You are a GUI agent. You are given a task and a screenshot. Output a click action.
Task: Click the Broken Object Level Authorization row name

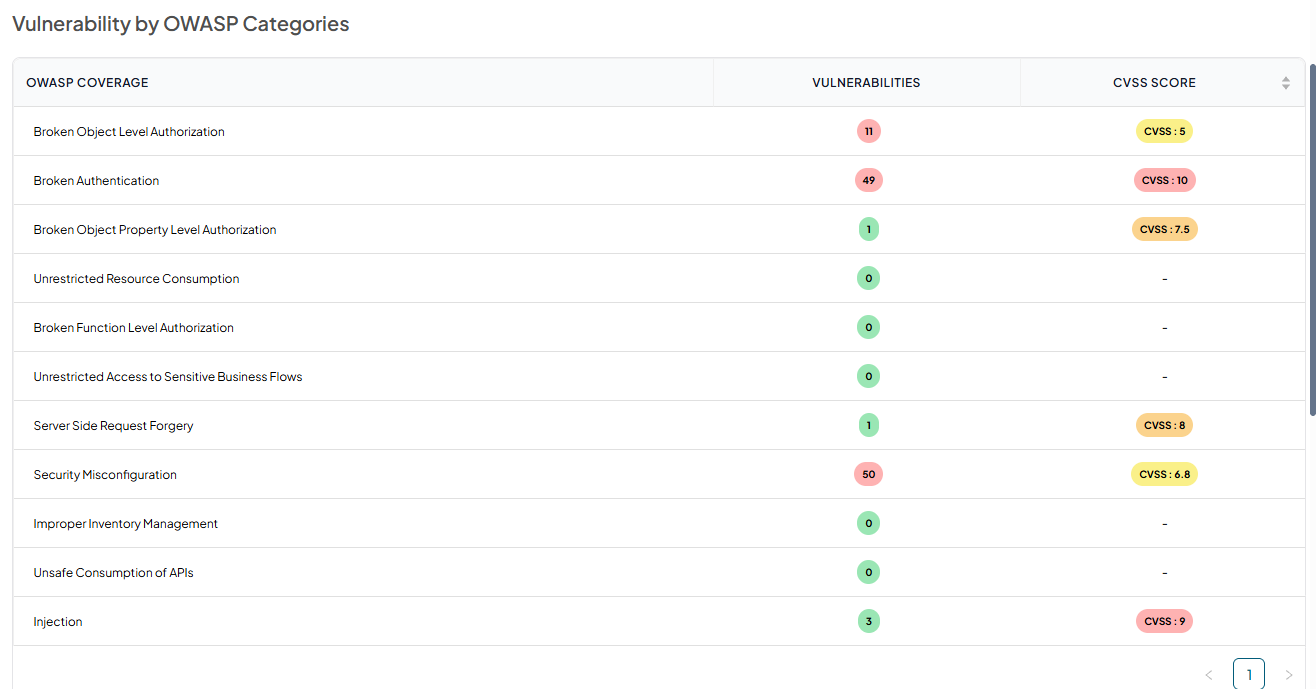[129, 132]
